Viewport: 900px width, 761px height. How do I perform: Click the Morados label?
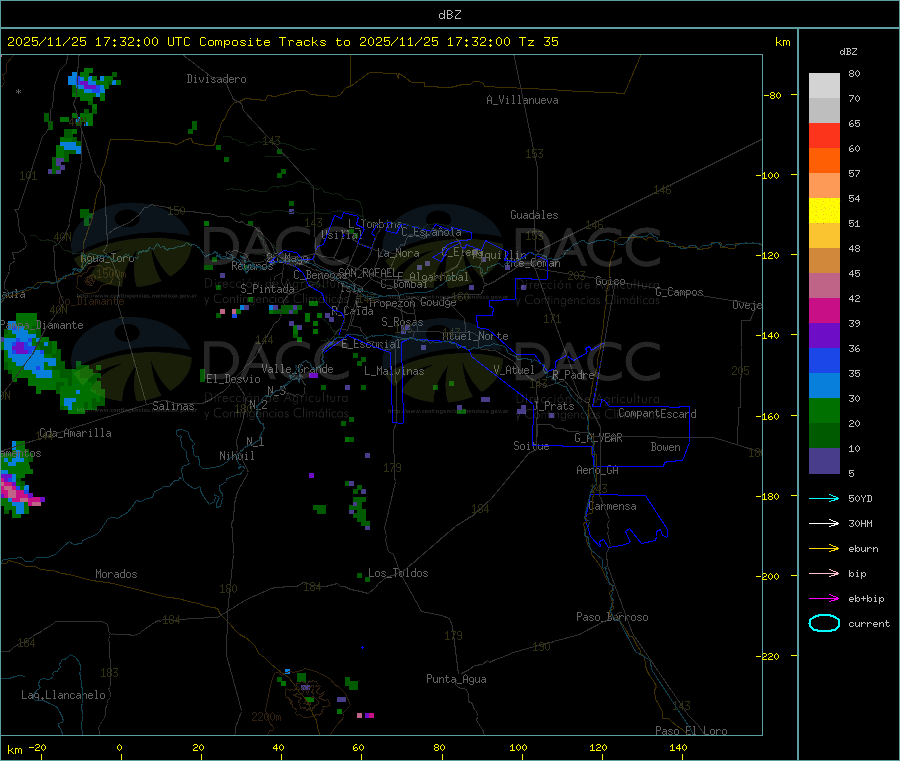pyautogui.click(x=116, y=574)
